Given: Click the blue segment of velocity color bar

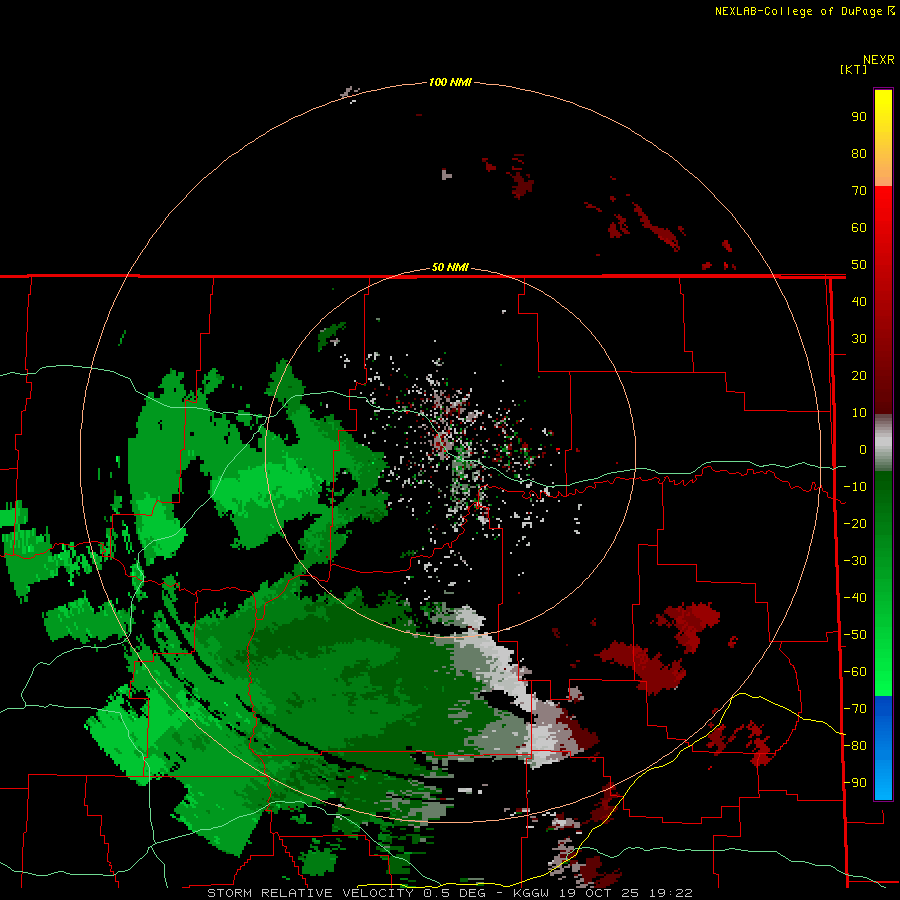Looking at the screenshot, I should 883,748.
